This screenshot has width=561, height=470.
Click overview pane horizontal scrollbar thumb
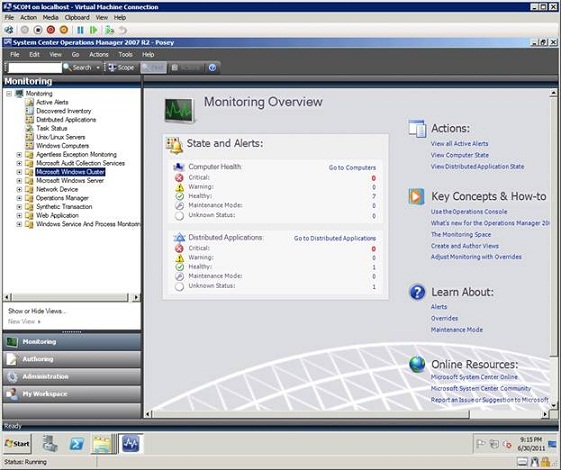tap(311, 414)
